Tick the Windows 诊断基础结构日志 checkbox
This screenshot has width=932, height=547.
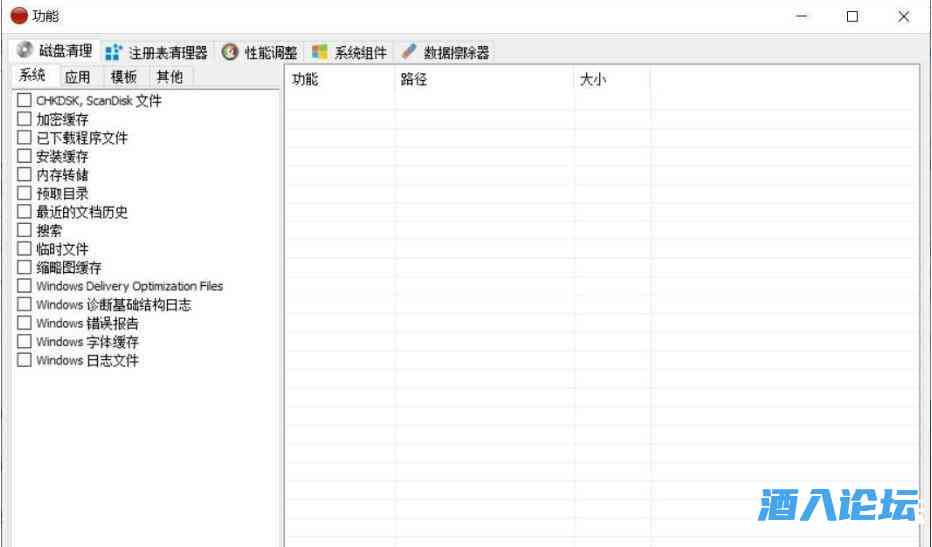coord(24,304)
